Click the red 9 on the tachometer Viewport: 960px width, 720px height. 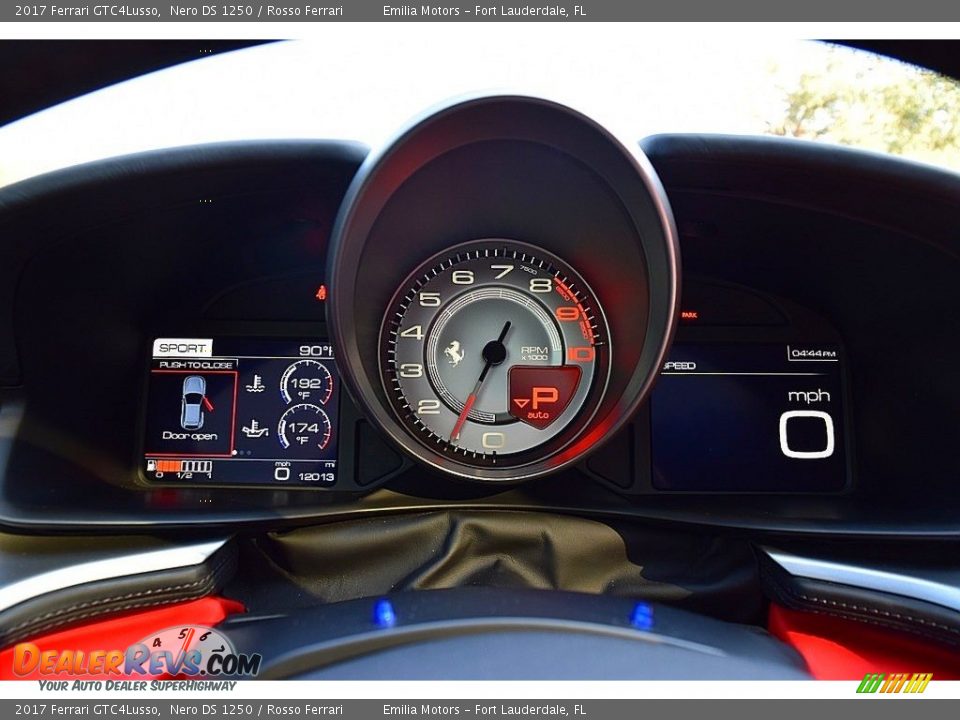(x=568, y=313)
